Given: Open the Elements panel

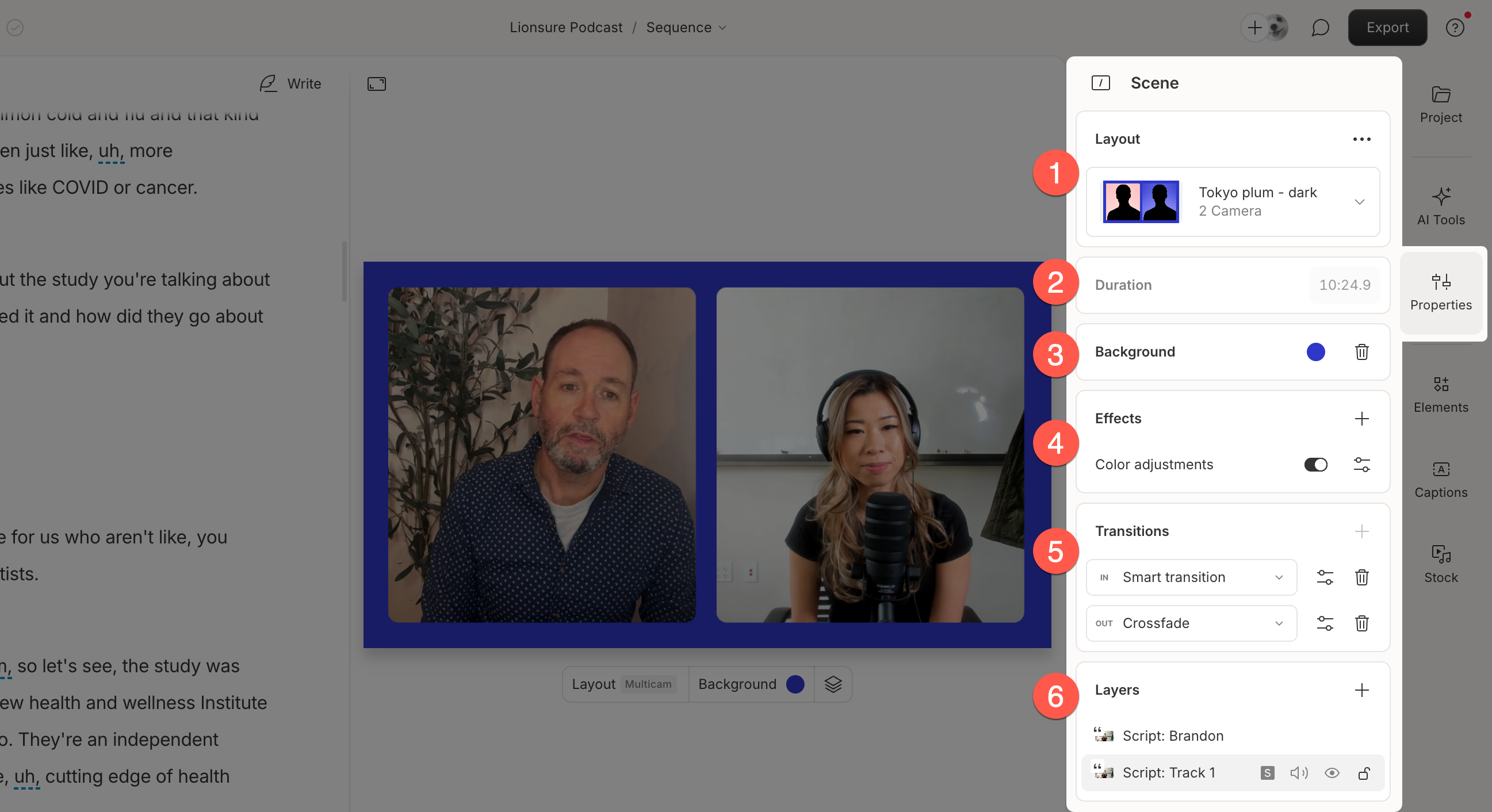Looking at the screenshot, I should click(1441, 394).
